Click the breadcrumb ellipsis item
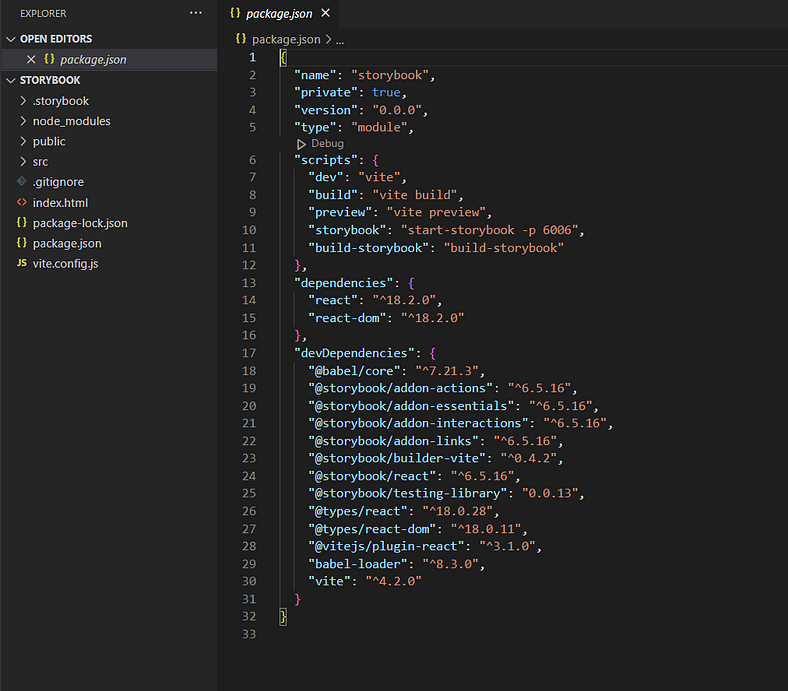788x691 pixels. click(340, 40)
